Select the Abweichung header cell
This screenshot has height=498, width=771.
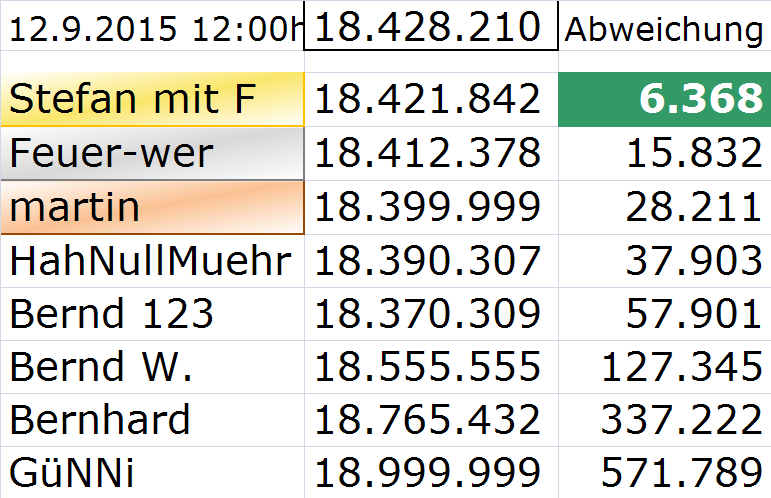[664, 28]
